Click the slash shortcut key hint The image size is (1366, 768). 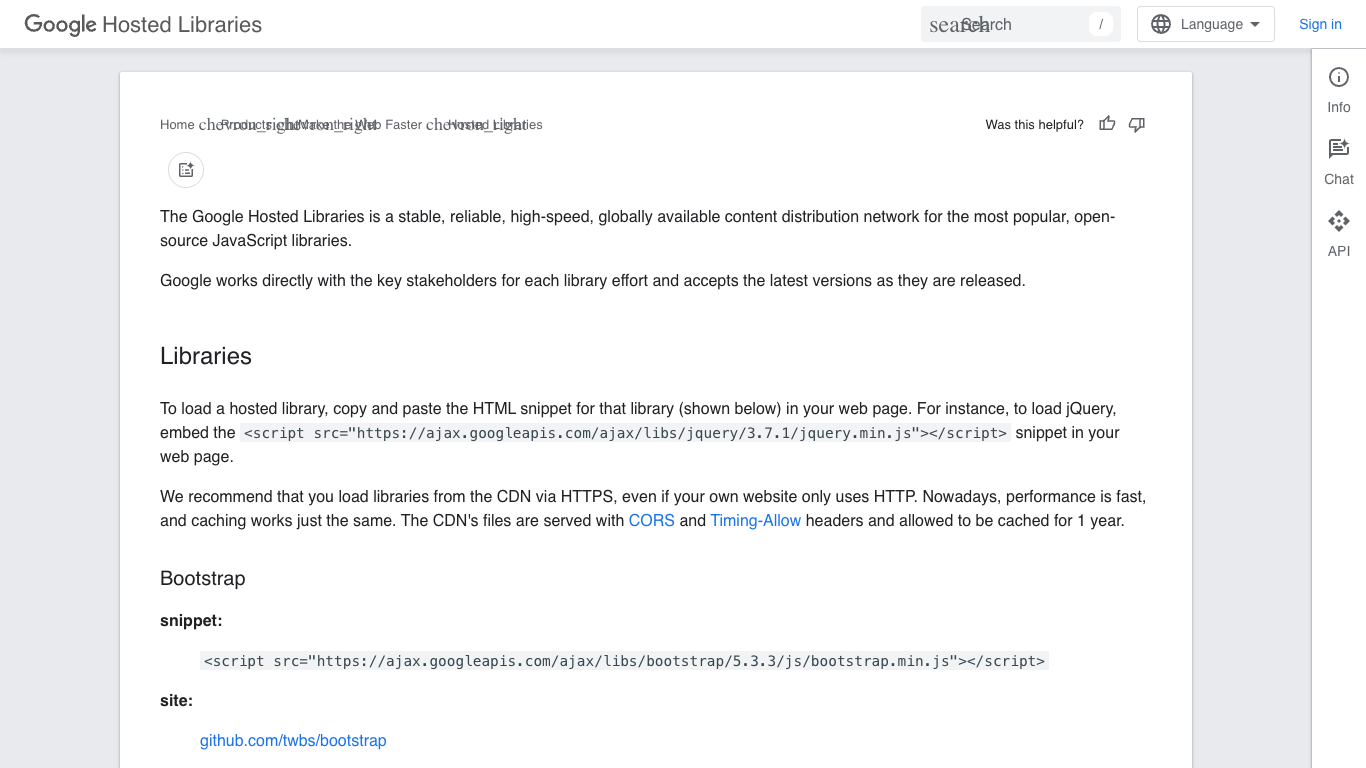pos(1101,24)
